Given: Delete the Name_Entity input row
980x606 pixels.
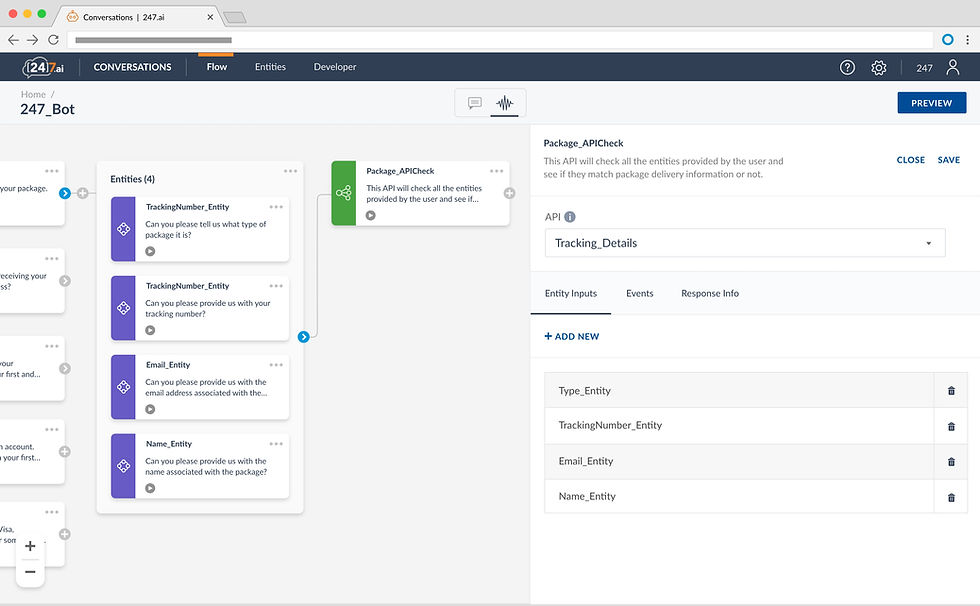Looking at the screenshot, I should pyautogui.click(x=951, y=497).
